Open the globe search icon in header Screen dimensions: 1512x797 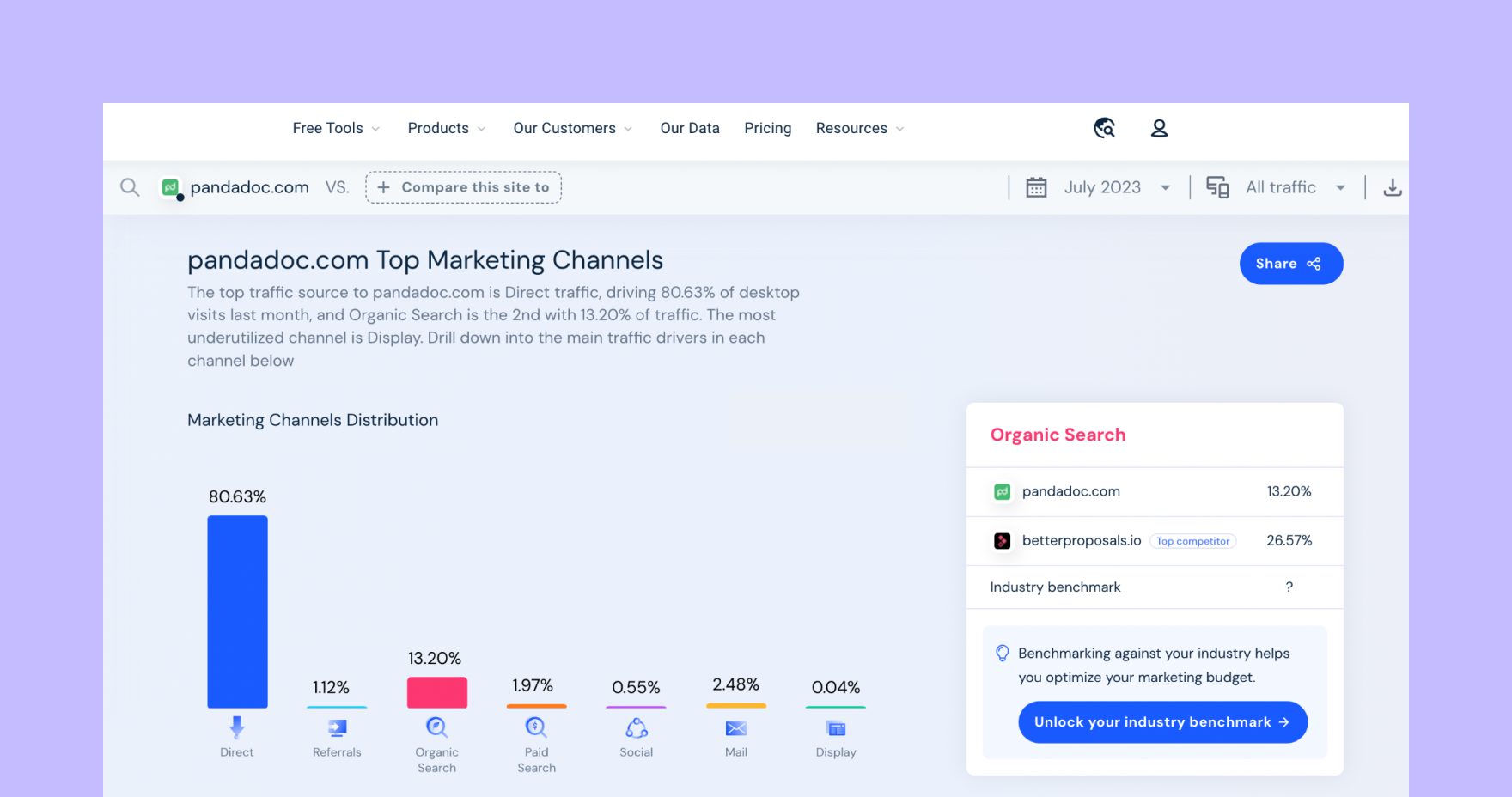click(1105, 128)
